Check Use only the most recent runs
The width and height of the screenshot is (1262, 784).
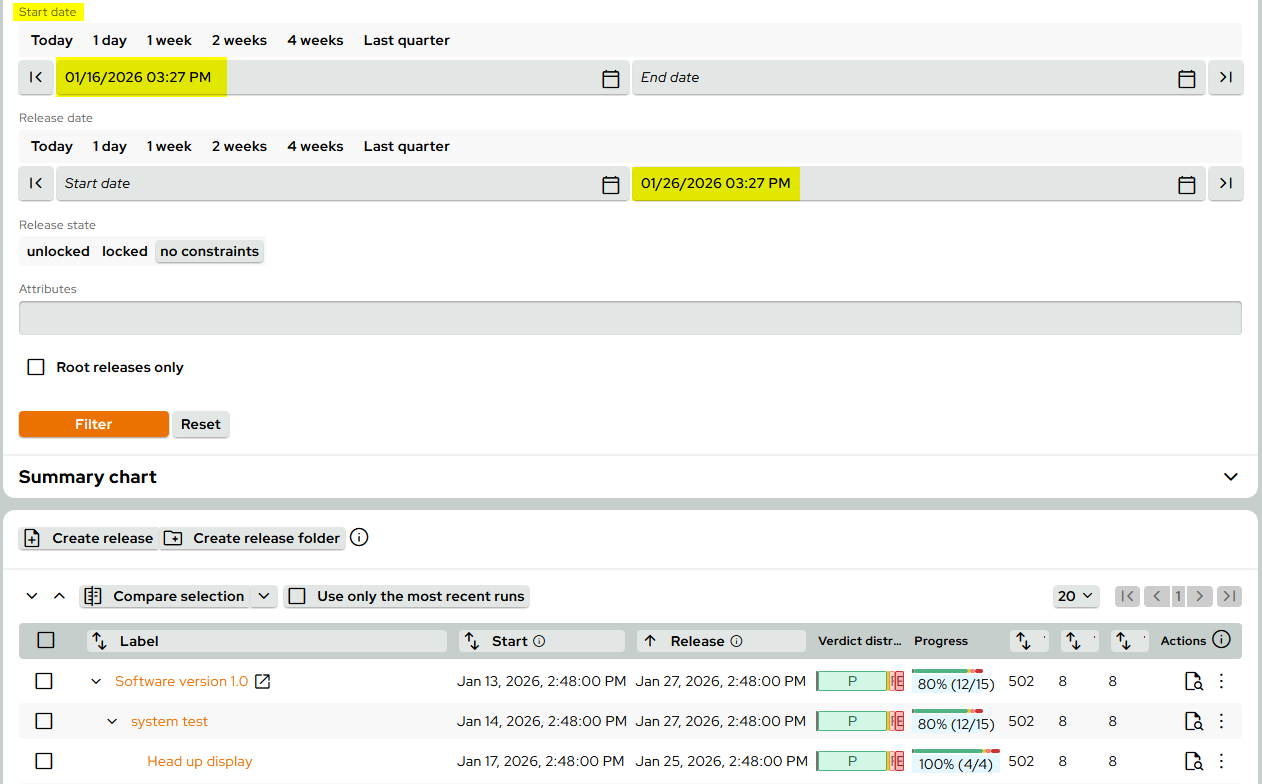click(x=297, y=595)
